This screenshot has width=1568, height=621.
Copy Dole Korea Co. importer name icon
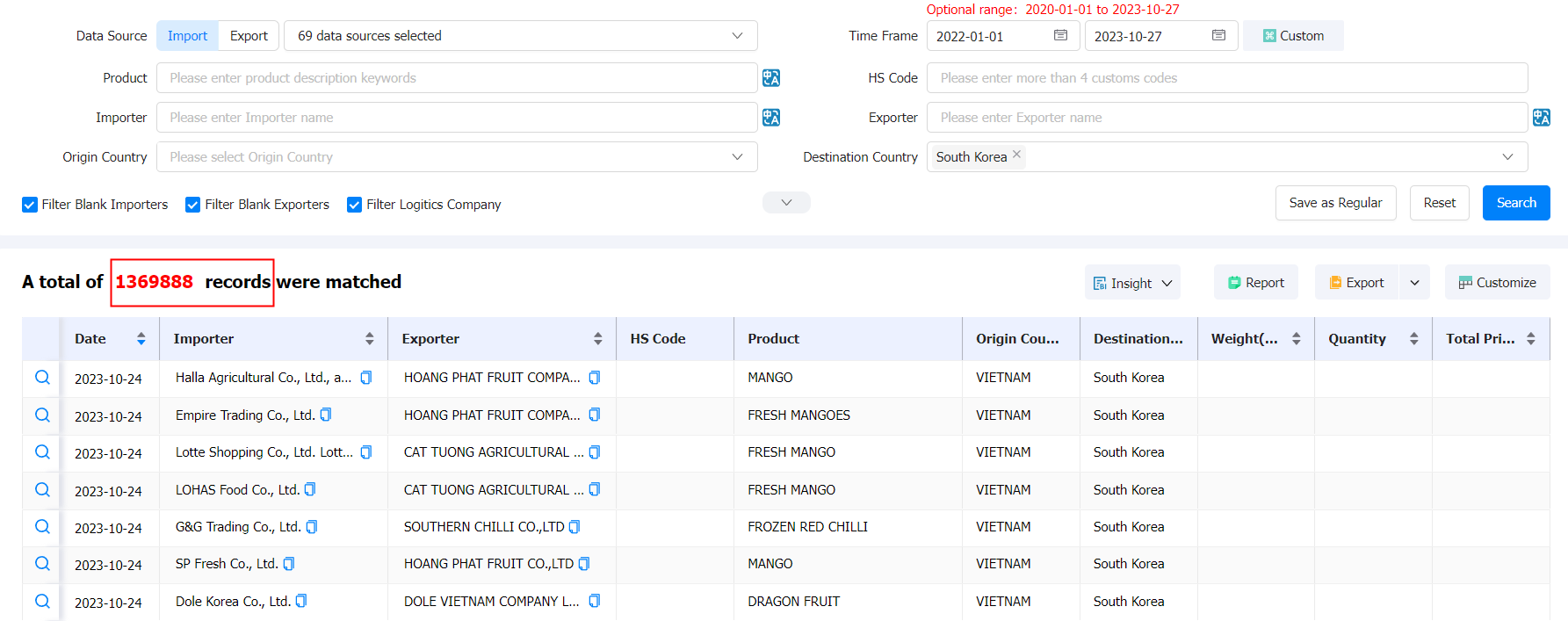pyautogui.click(x=301, y=601)
